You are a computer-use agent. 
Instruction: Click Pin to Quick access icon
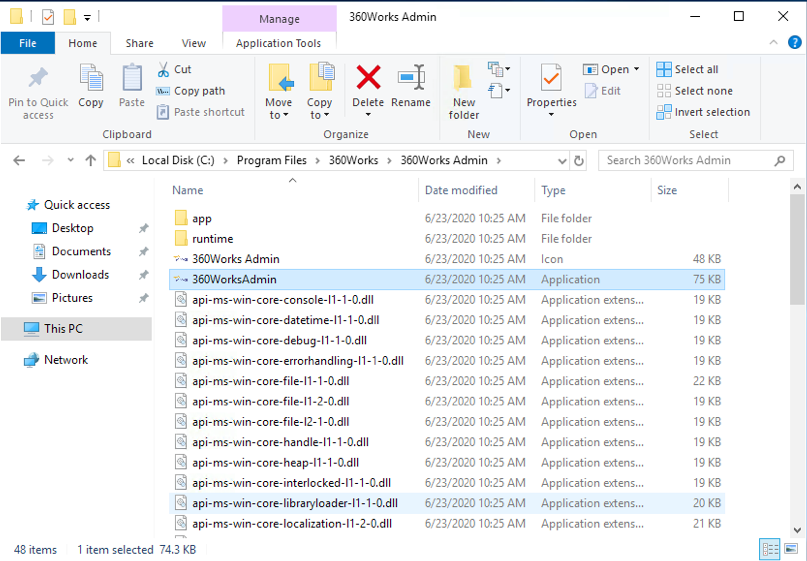tap(38, 79)
